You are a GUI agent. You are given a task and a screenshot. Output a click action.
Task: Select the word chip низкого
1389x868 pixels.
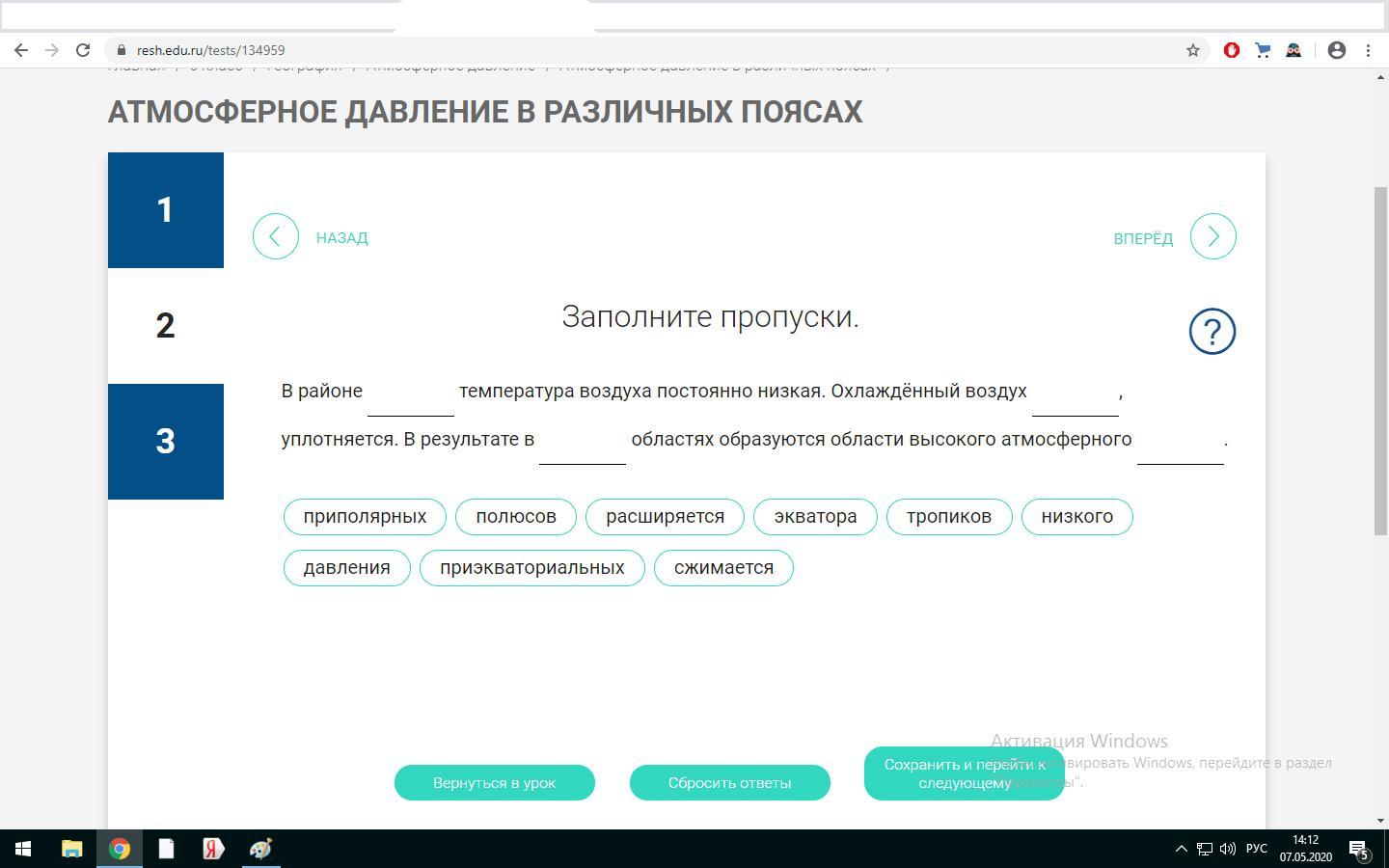[x=1077, y=516]
